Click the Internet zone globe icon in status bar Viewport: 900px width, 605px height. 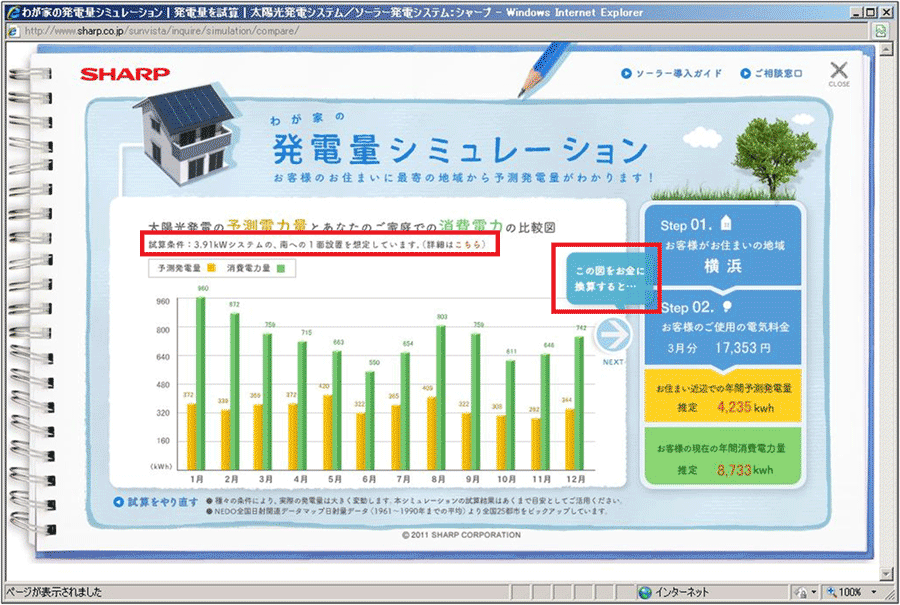[x=645, y=591]
